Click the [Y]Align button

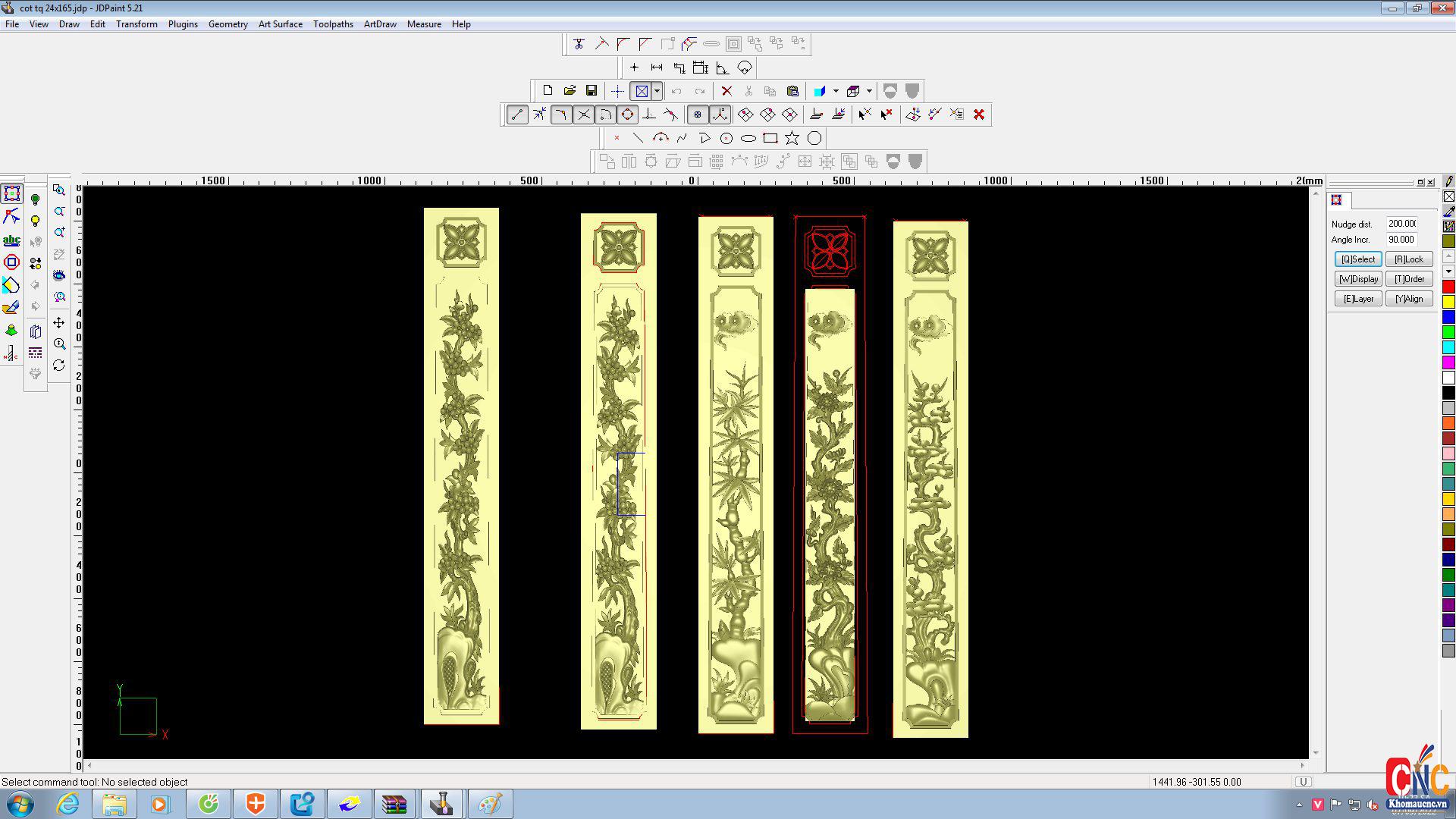(x=1408, y=299)
